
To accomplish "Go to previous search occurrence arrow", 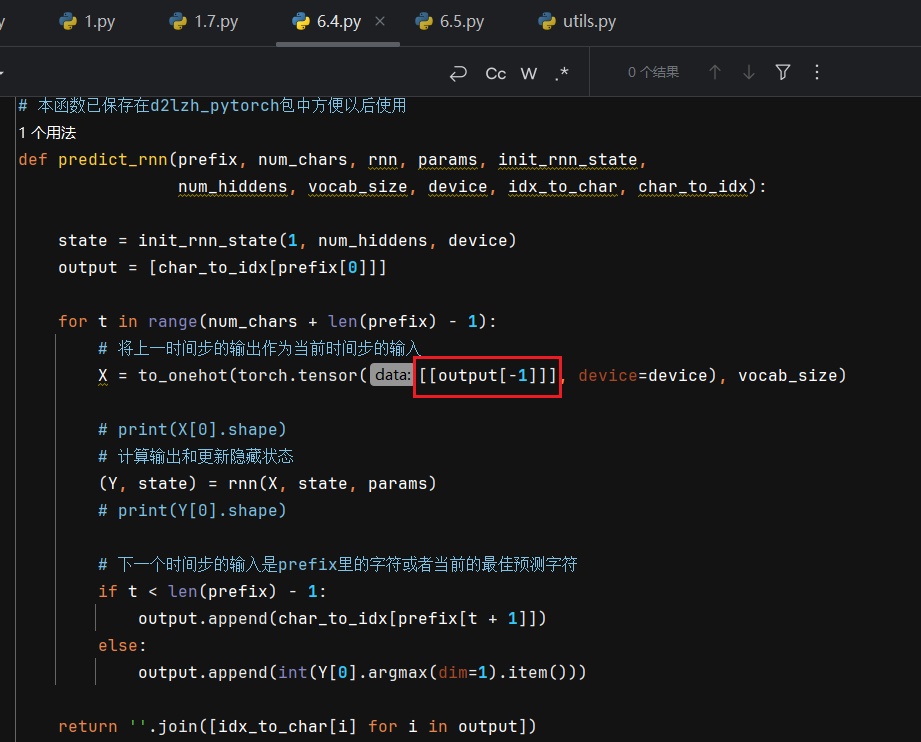I will point(715,72).
